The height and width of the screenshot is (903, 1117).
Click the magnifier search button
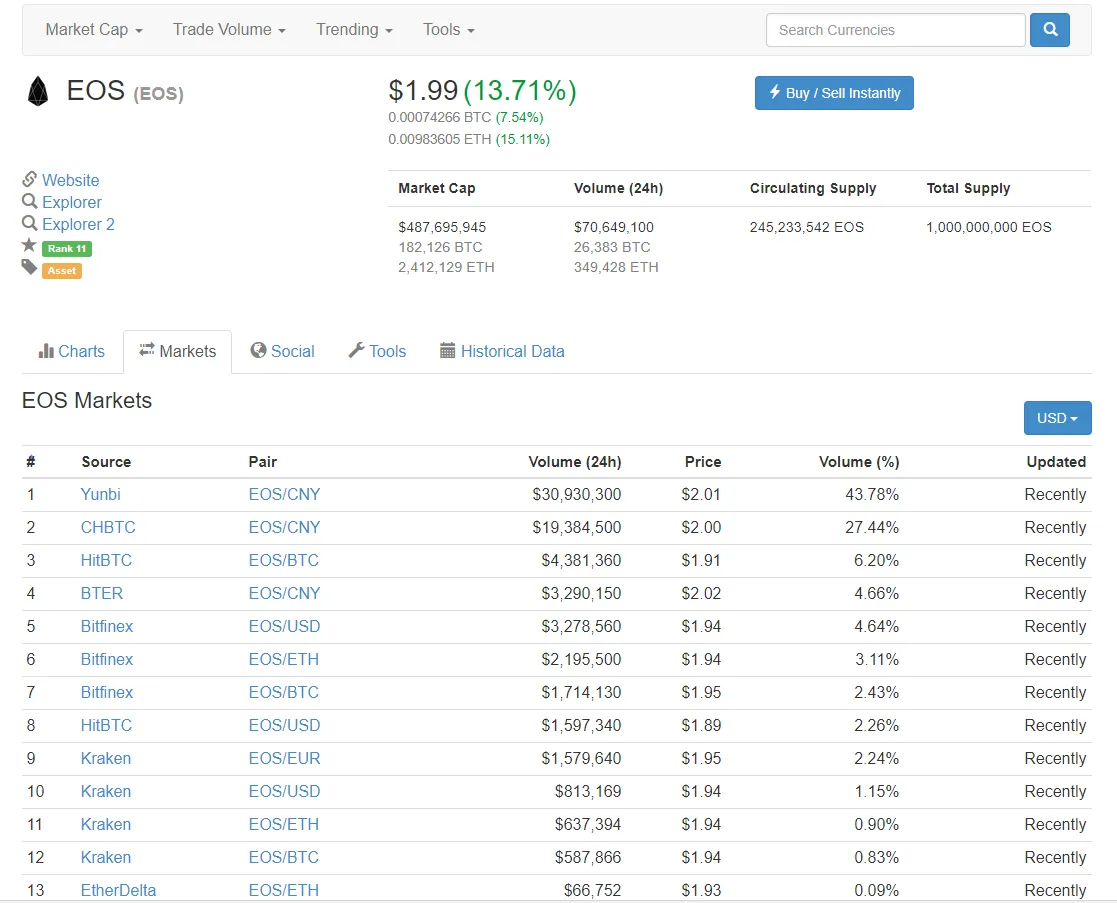pyautogui.click(x=1049, y=30)
